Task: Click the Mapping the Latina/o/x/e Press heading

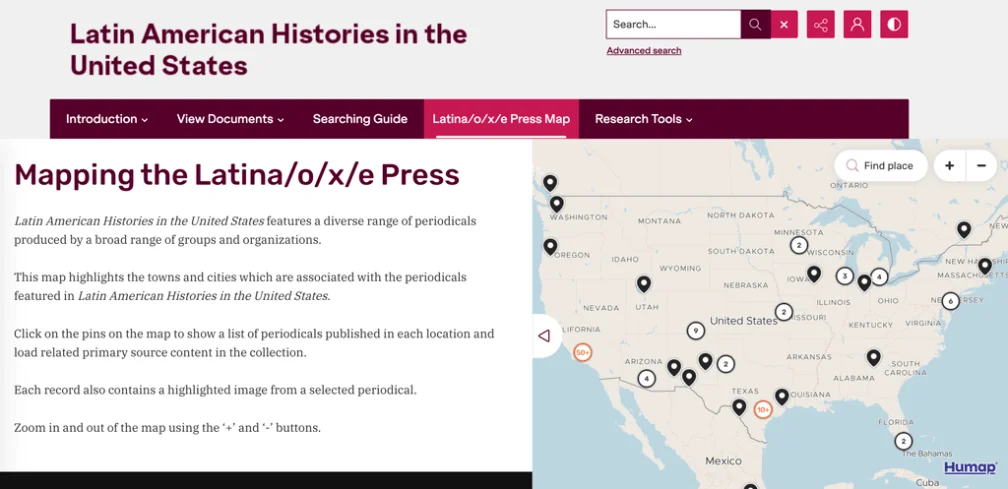Action: (x=237, y=175)
